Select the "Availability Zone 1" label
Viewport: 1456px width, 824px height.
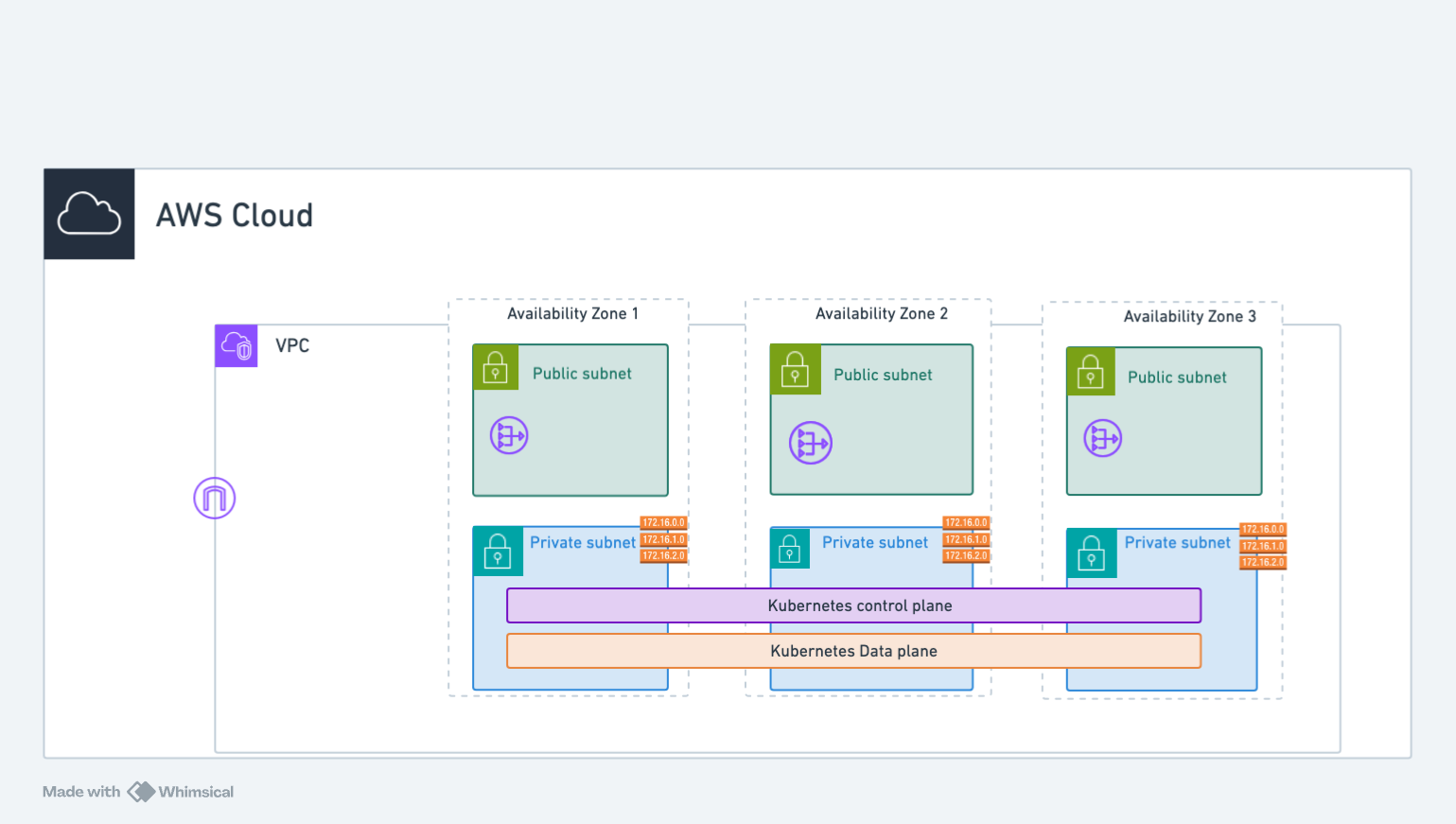[573, 314]
